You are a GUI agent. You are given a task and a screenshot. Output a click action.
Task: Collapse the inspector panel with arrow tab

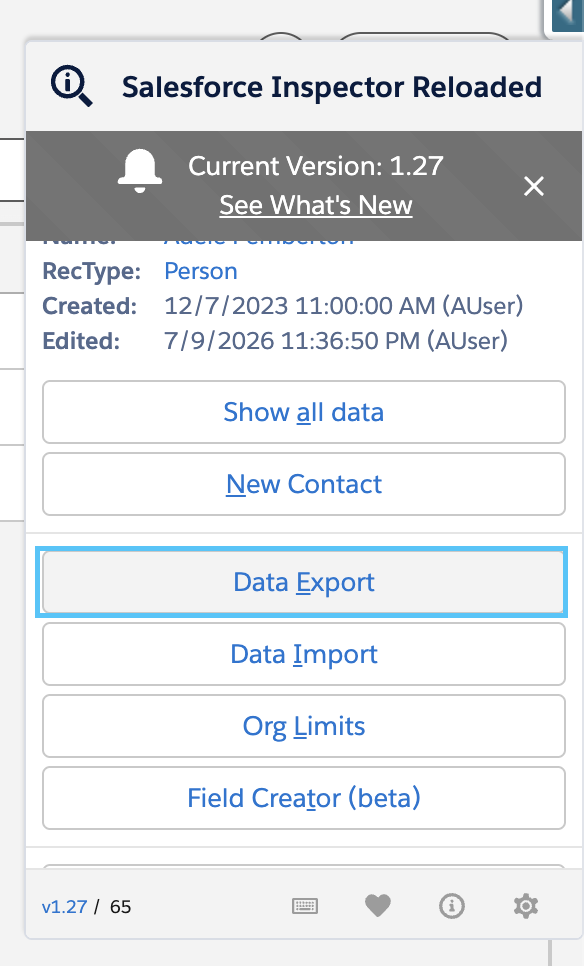click(x=567, y=14)
